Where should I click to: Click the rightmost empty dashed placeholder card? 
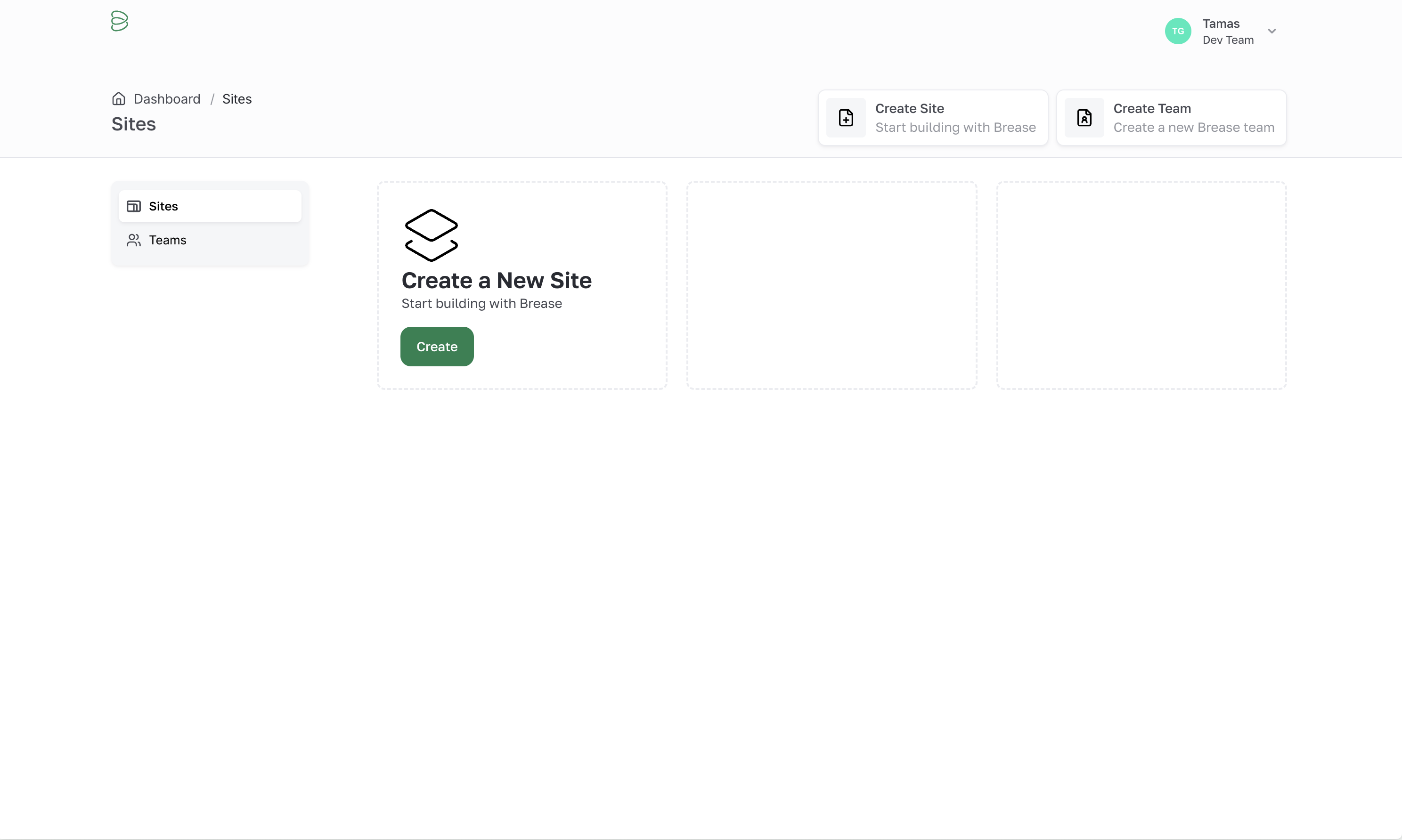[1141, 285]
